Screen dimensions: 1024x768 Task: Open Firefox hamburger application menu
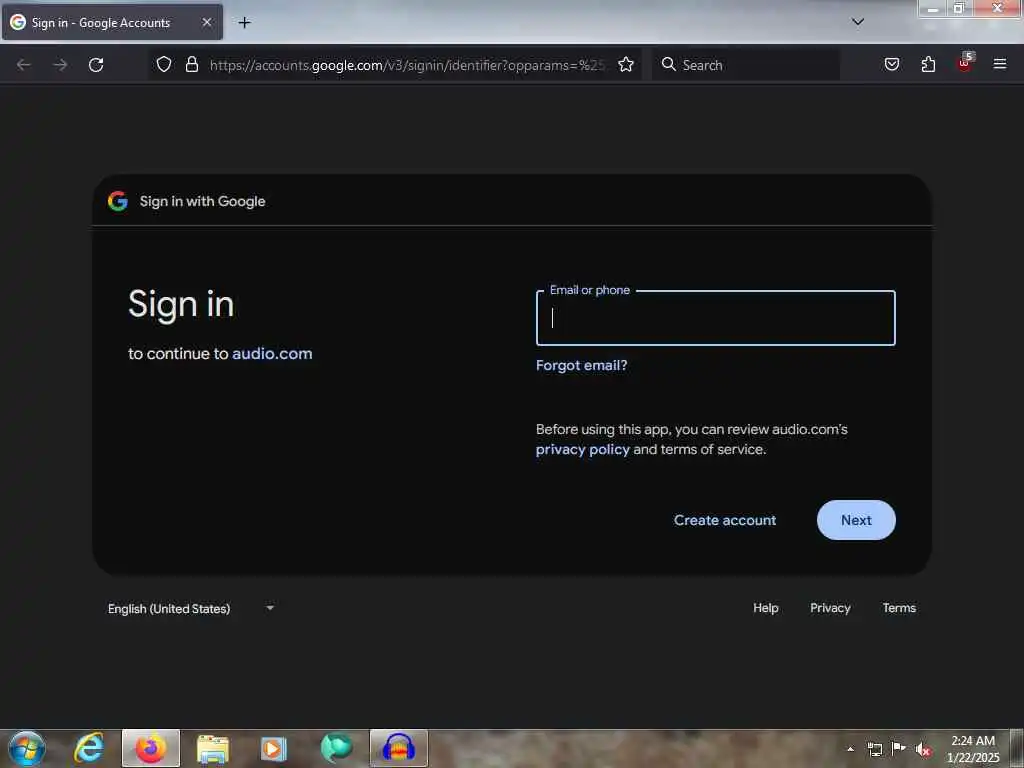pyautogui.click(x=1000, y=64)
